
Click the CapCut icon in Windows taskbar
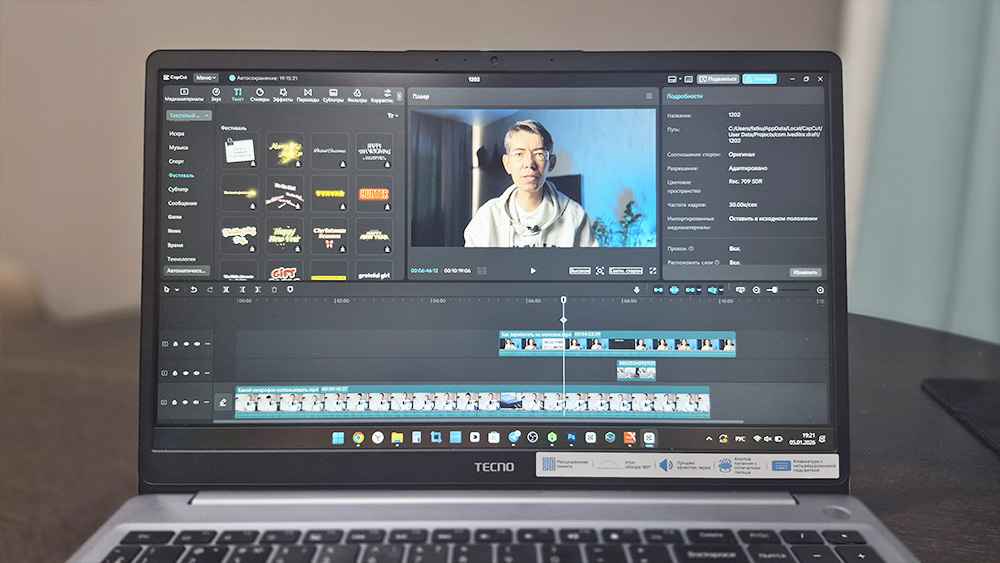pyautogui.click(x=647, y=438)
